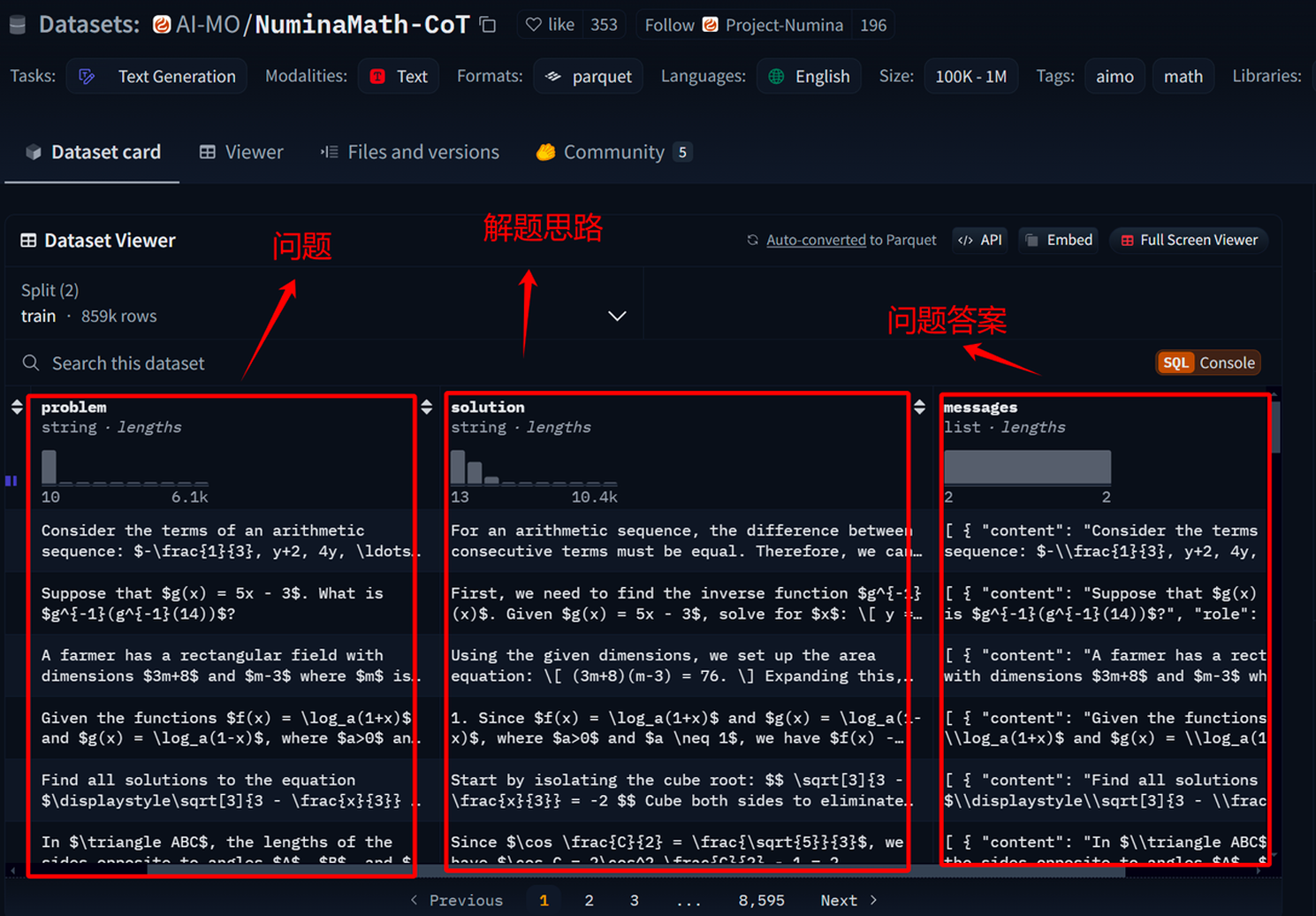Jump to last page 8,595

[x=761, y=900]
